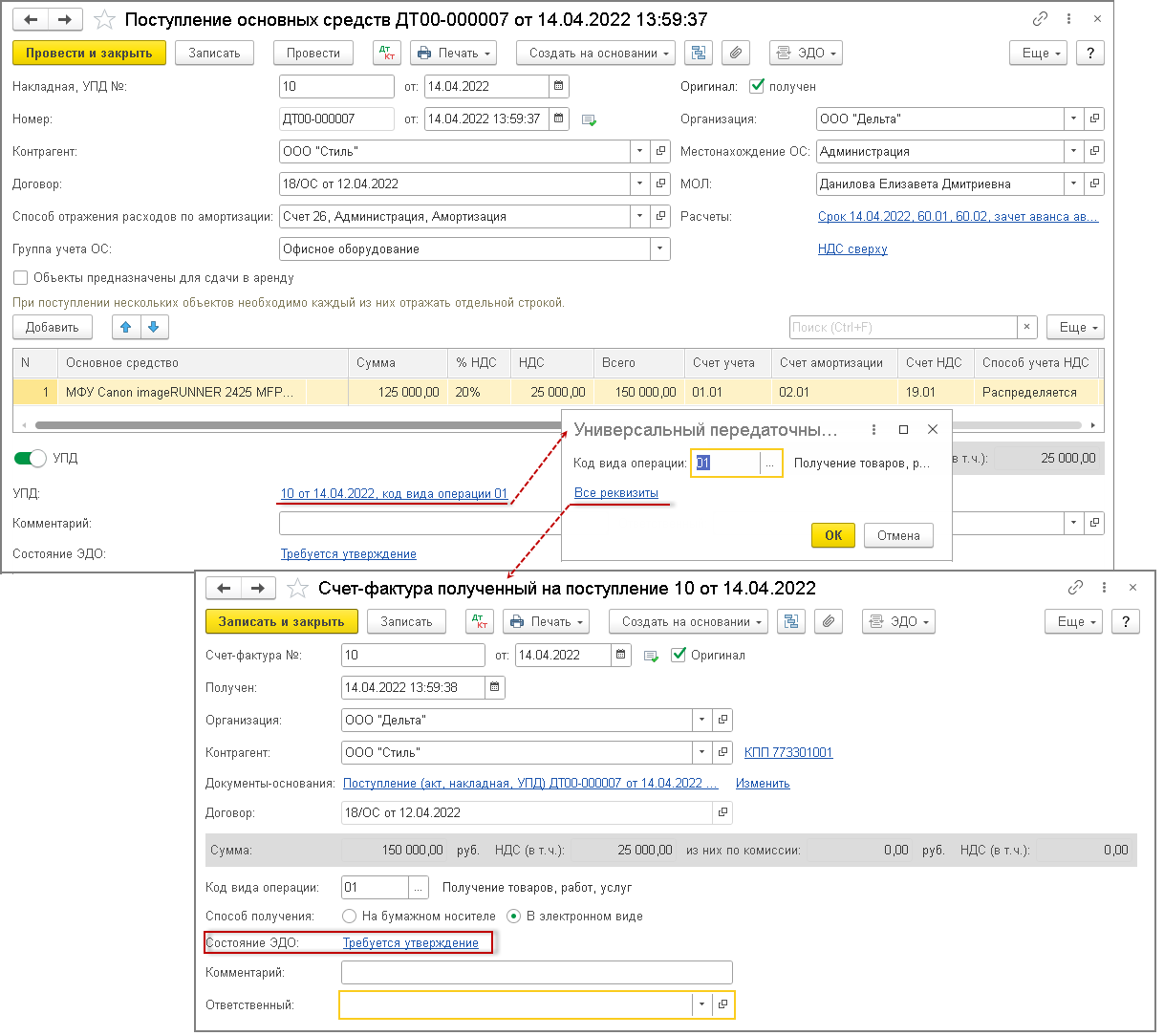This screenshot has height=1036, width=1164.
Task: Expand МОЛ dropdown list
Action: tap(1074, 184)
